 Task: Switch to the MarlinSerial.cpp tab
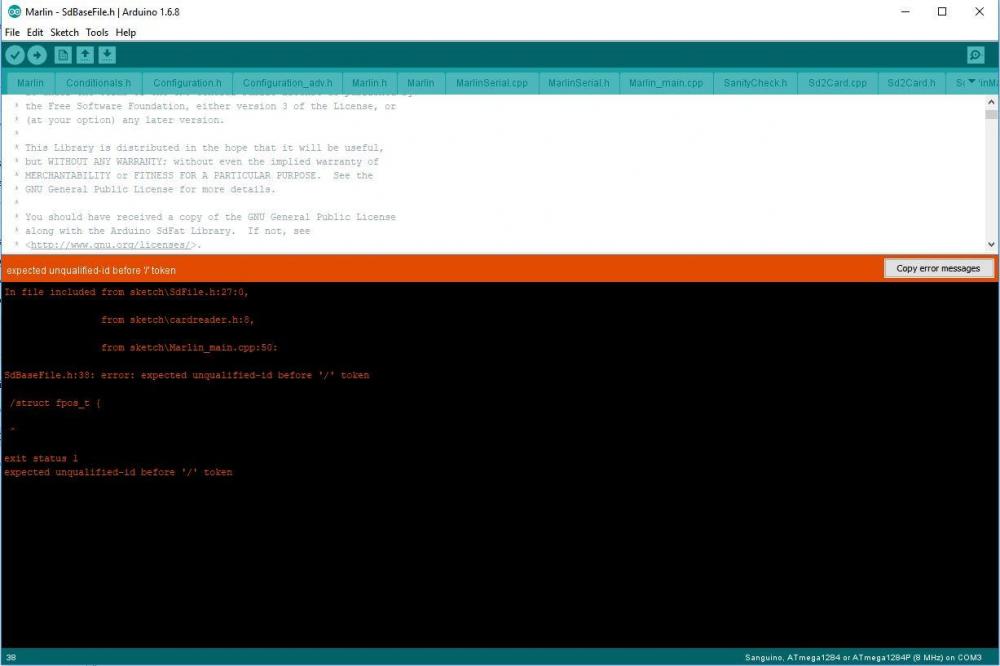(x=492, y=83)
